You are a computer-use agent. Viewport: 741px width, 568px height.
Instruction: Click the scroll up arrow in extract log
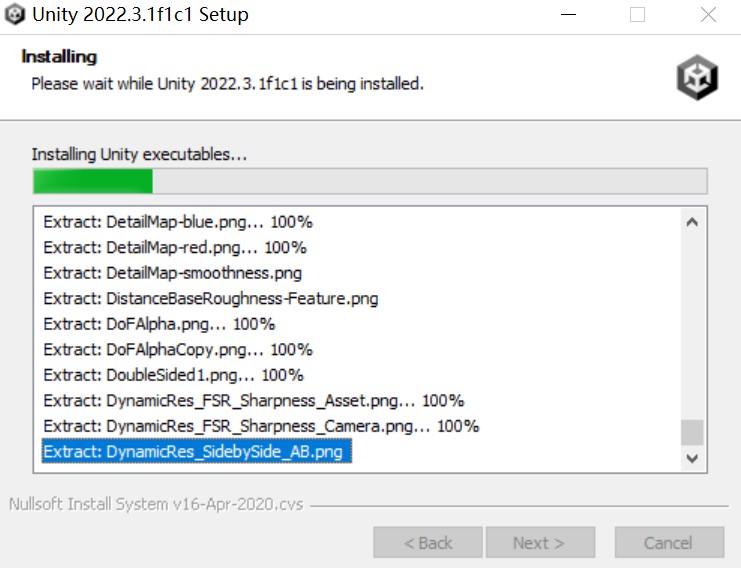click(692, 222)
